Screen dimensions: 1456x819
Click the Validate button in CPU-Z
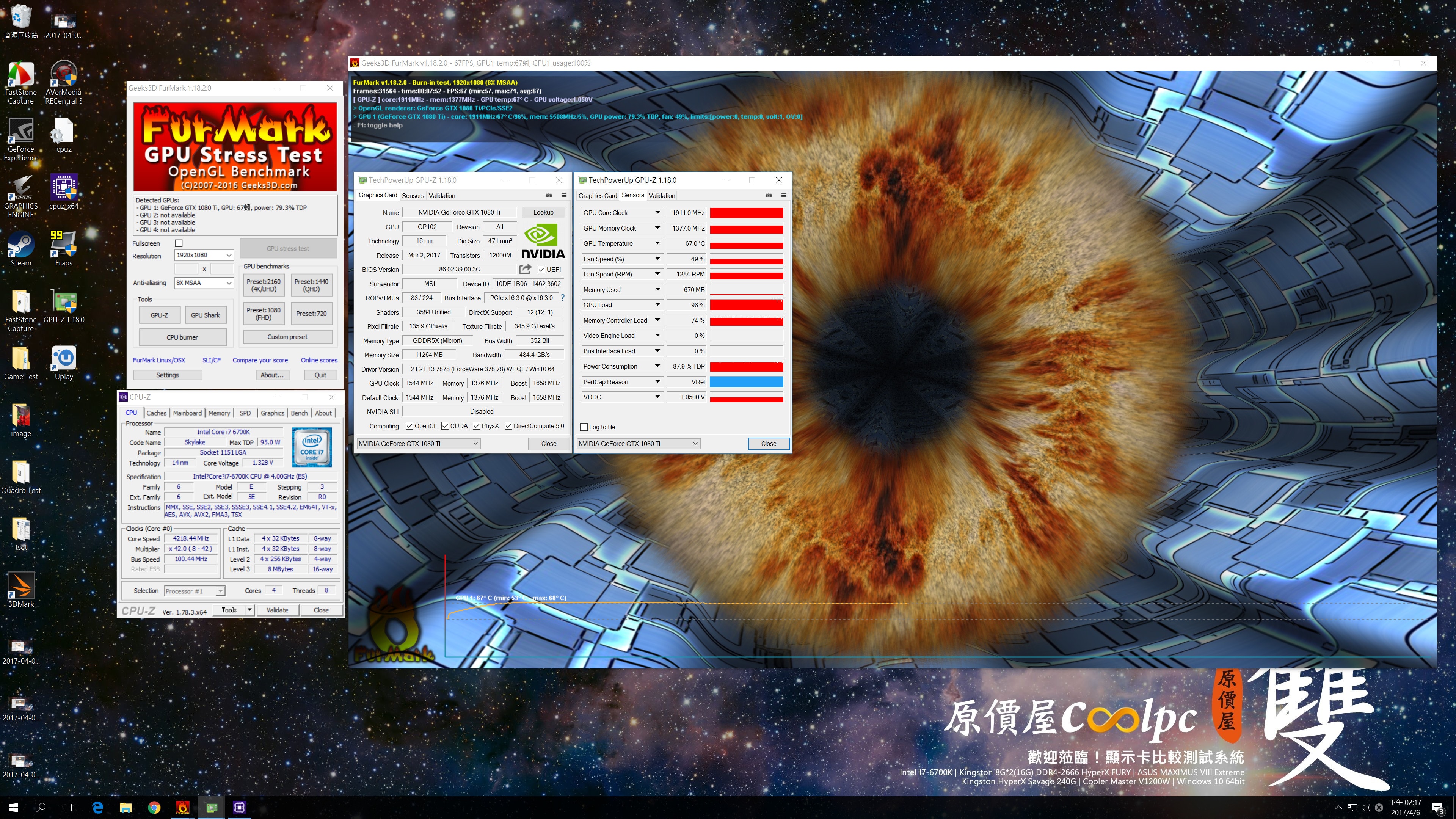pos(277,610)
